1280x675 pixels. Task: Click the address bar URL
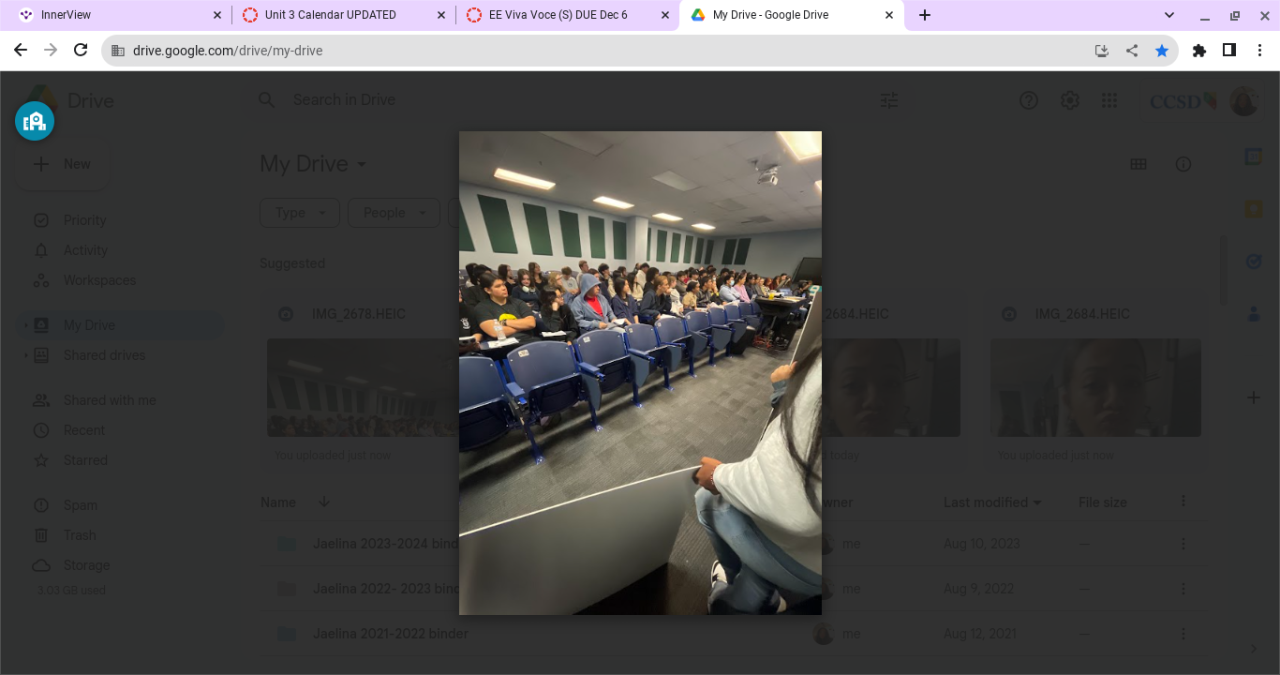click(x=228, y=50)
